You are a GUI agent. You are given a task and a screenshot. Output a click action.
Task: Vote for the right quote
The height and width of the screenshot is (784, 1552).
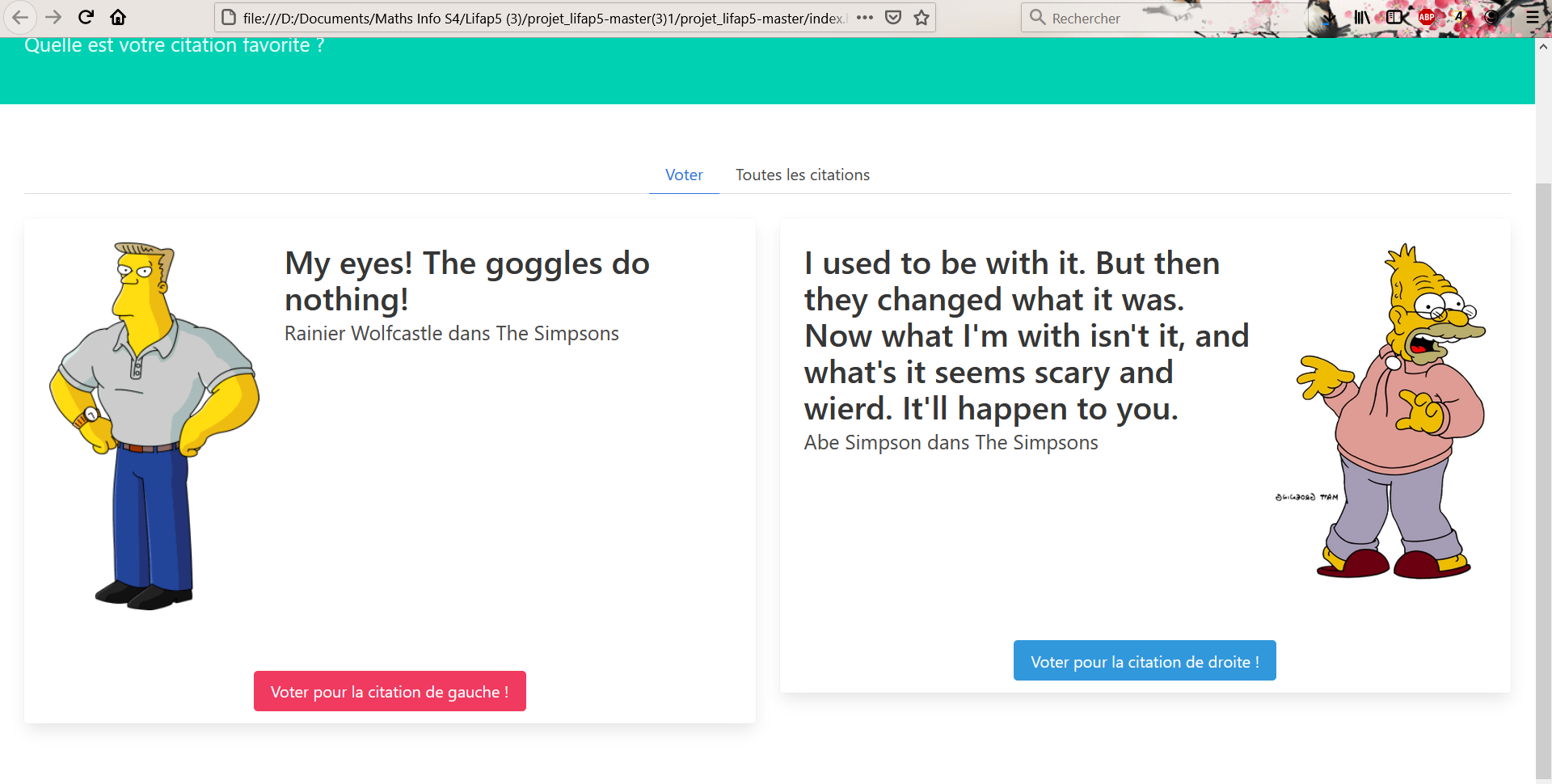tap(1145, 660)
